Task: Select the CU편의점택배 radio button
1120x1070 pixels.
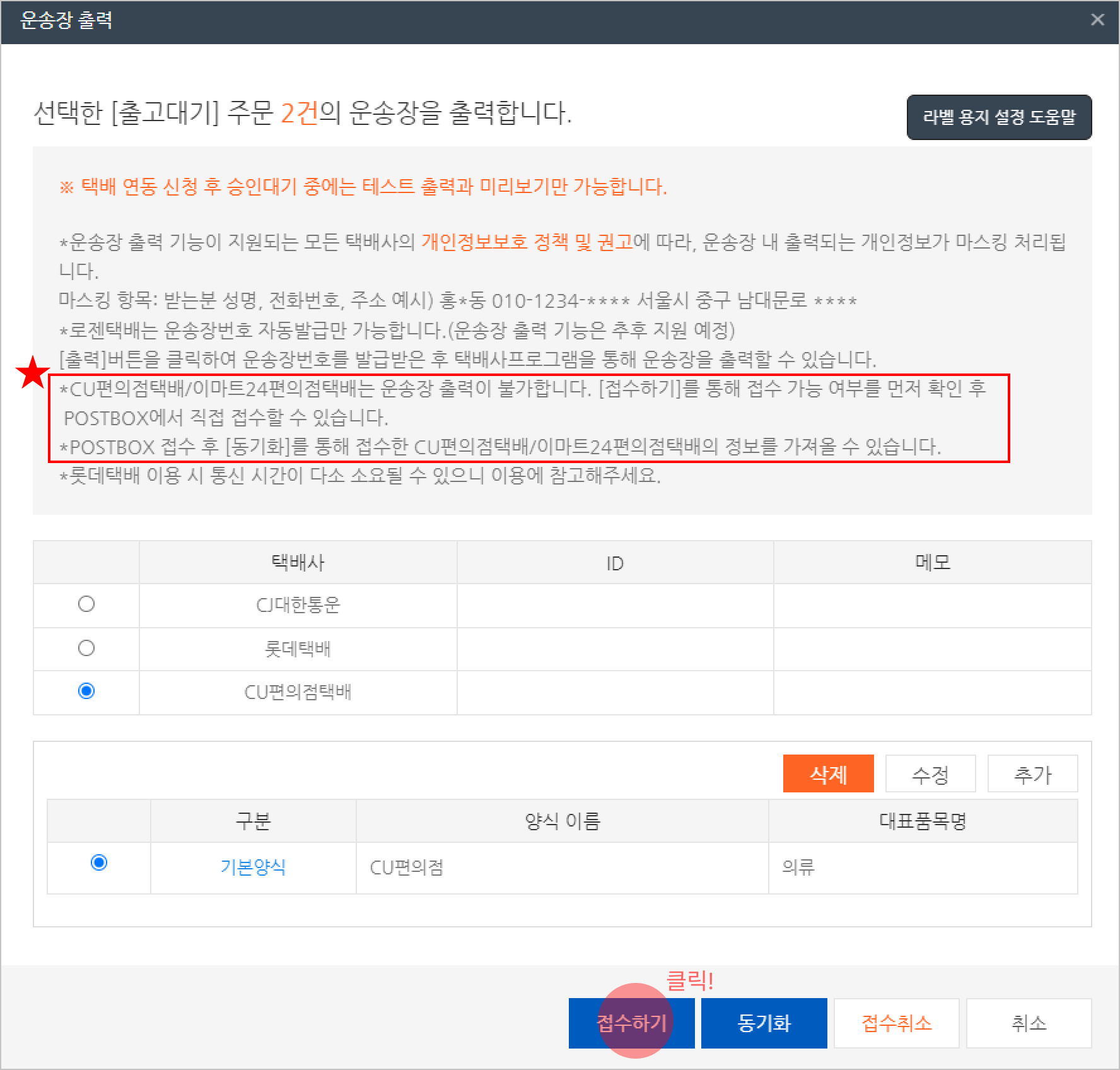Action: tap(86, 691)
